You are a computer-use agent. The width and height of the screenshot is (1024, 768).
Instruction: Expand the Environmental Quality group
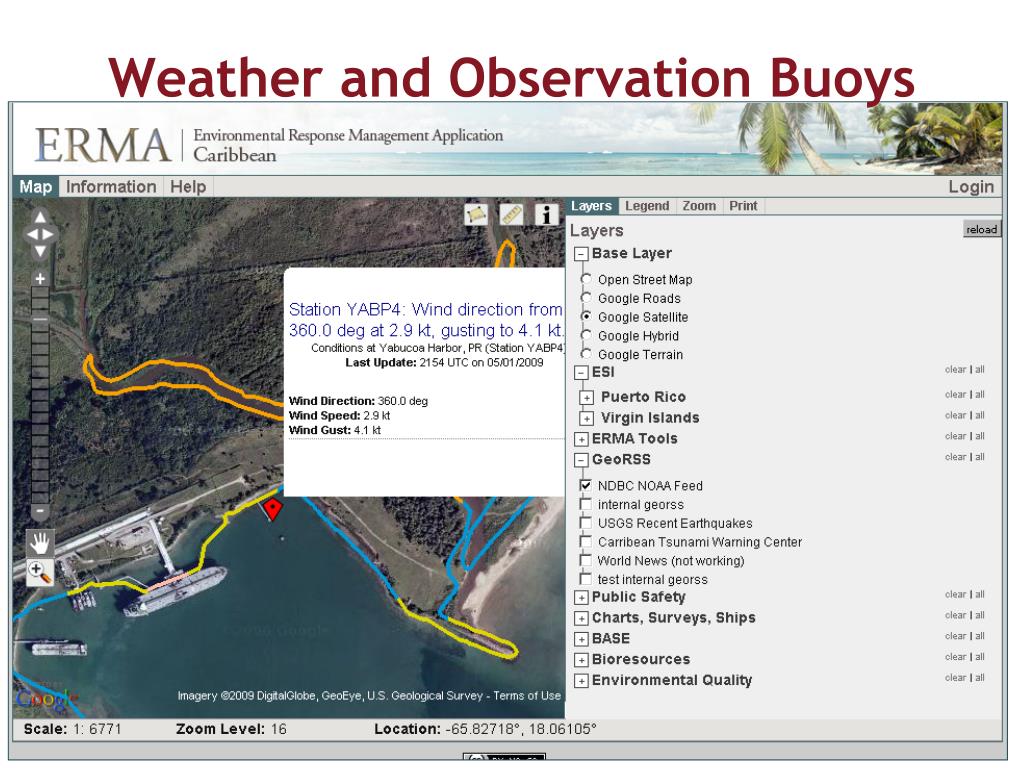[x=581, y=681]
